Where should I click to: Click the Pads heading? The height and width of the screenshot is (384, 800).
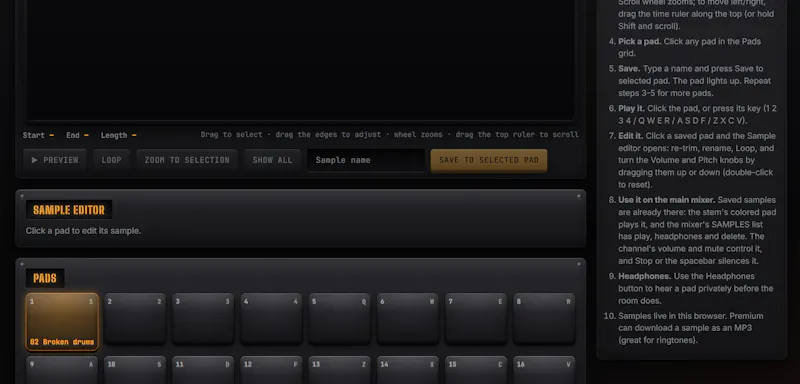tap(45, 278)
